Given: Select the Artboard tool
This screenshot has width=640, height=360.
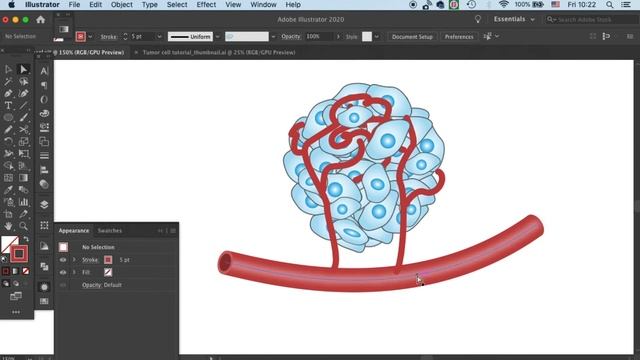Looking at the screenshot, I should (x=8, y=214).
